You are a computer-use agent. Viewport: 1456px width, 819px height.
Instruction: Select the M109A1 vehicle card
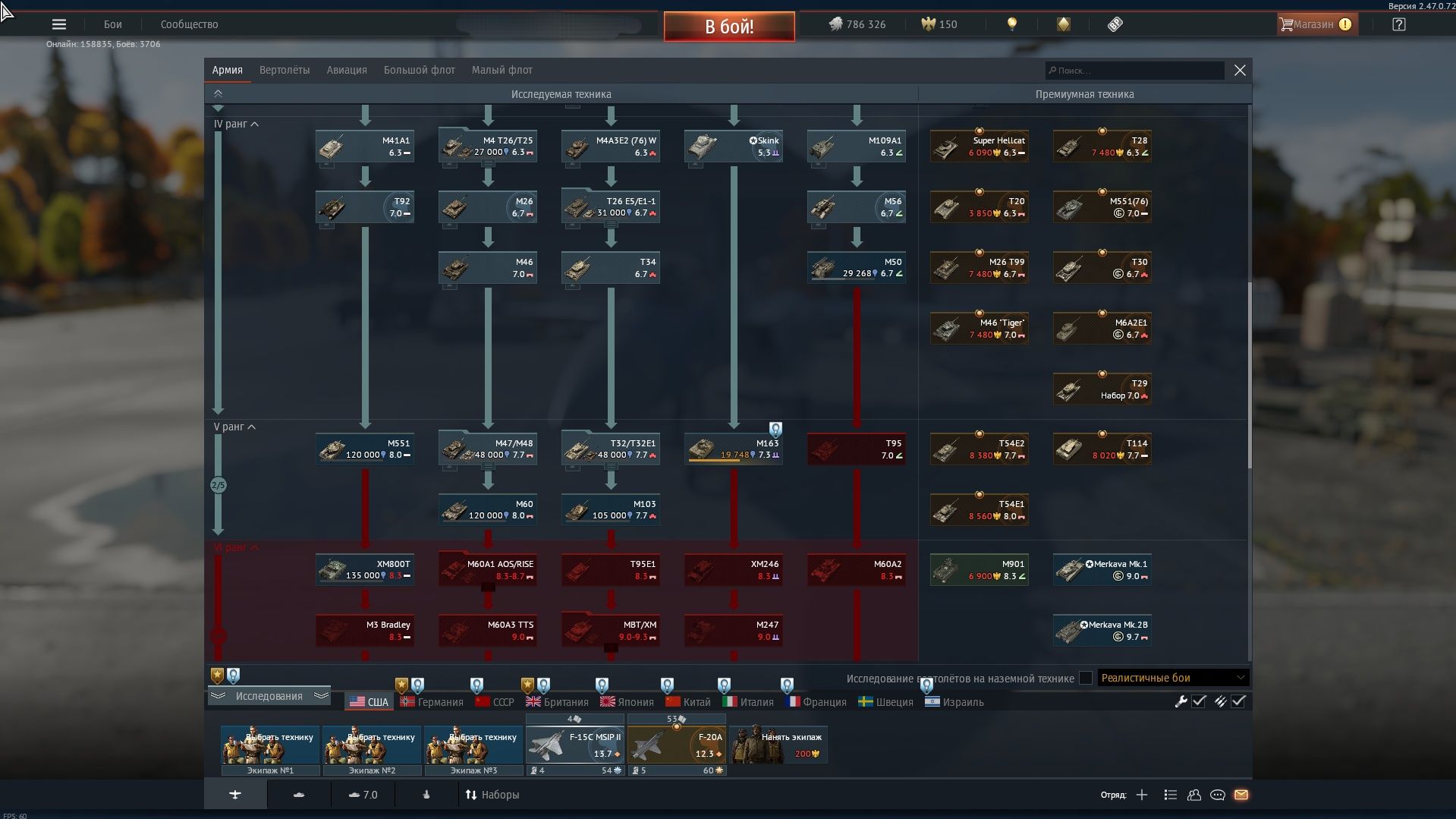857,146
